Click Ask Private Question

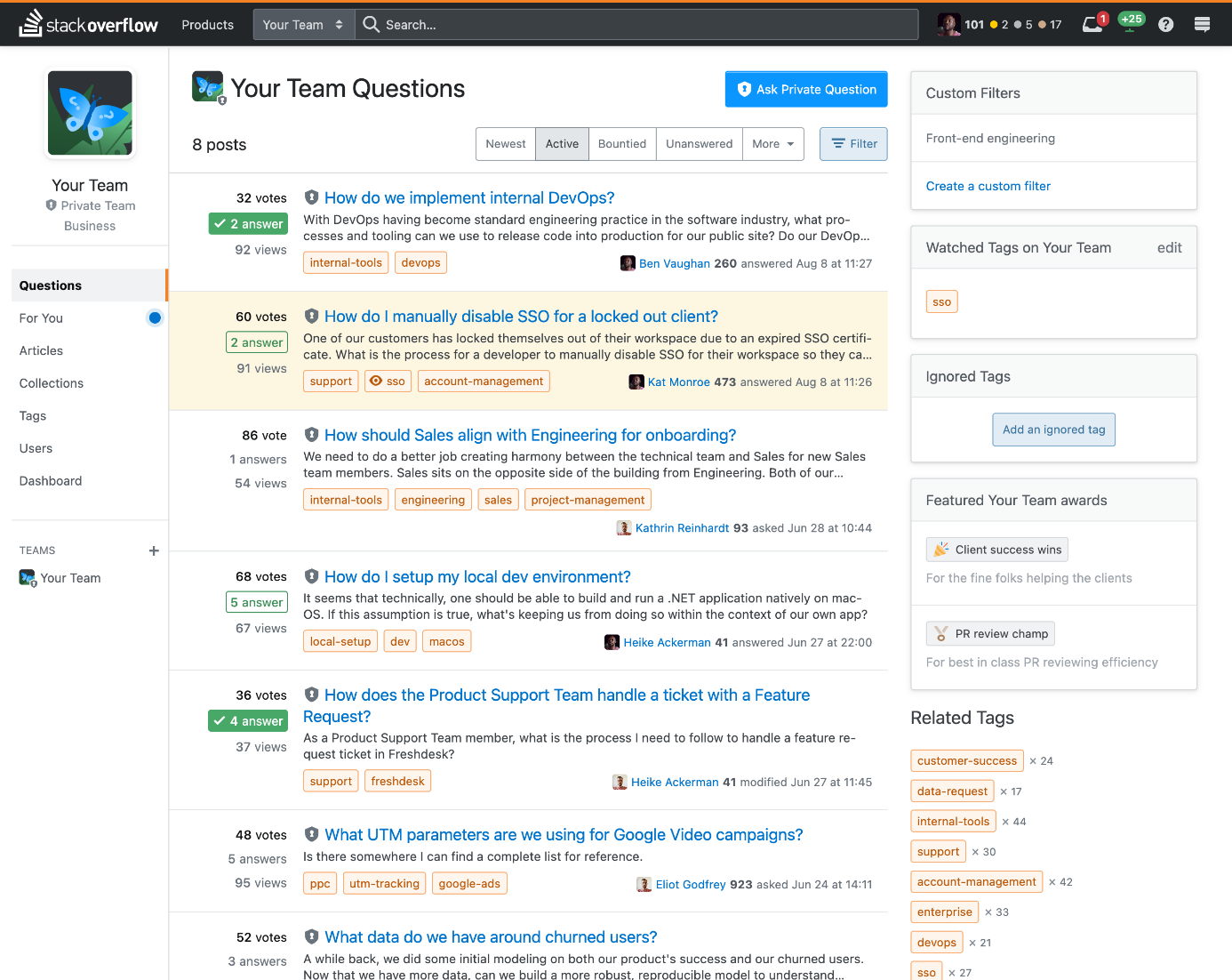tap(805, 89)
